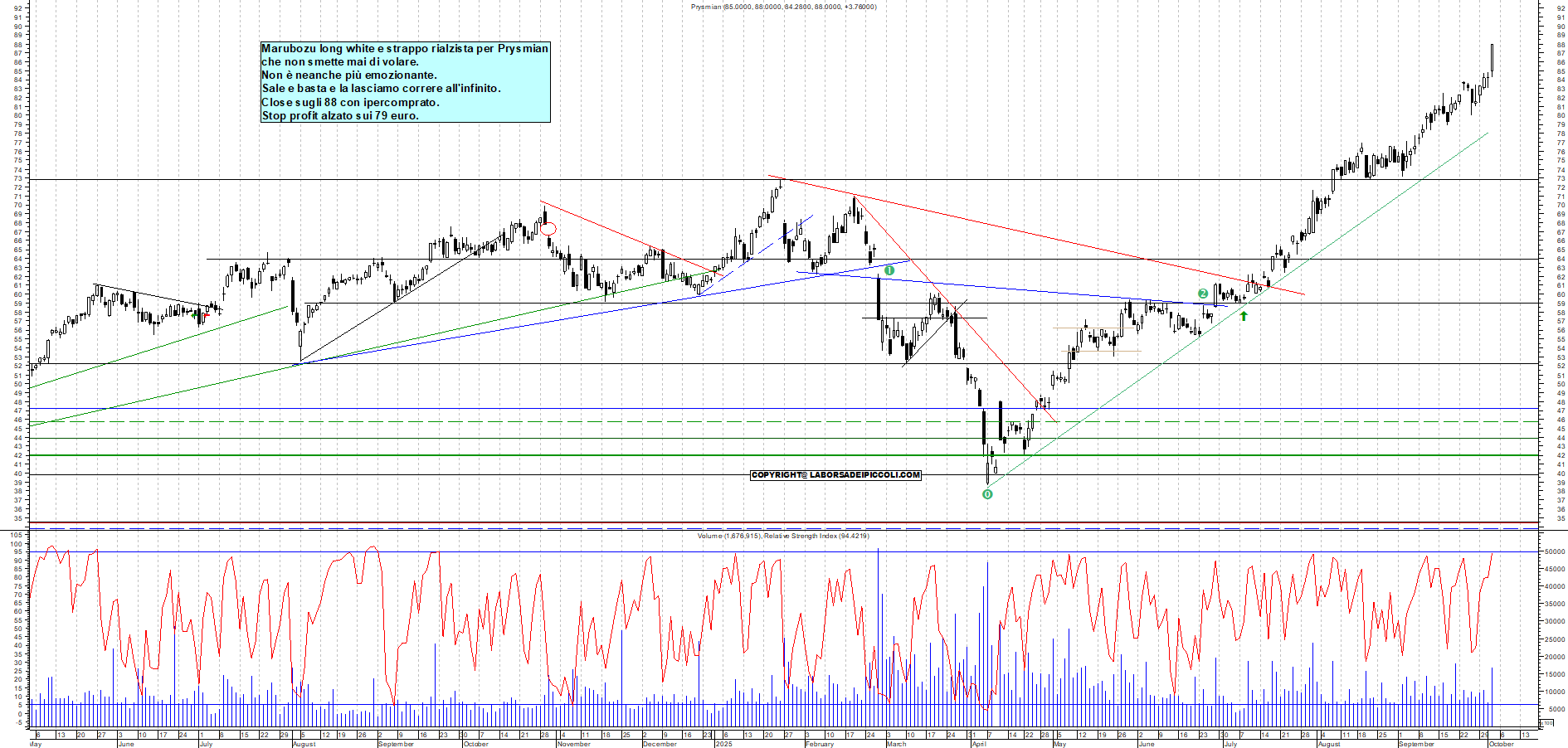1568x748 pixels.
Task: Click the small green left arrow marker
Action: tap(194, 314)
